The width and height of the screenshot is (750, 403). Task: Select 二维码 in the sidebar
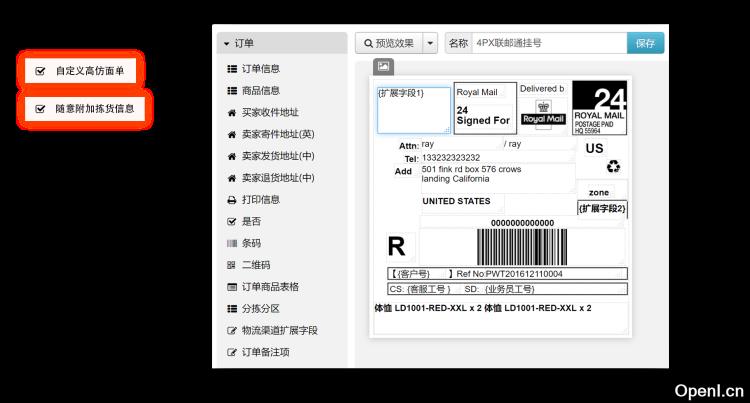click(x=256, y=265)
